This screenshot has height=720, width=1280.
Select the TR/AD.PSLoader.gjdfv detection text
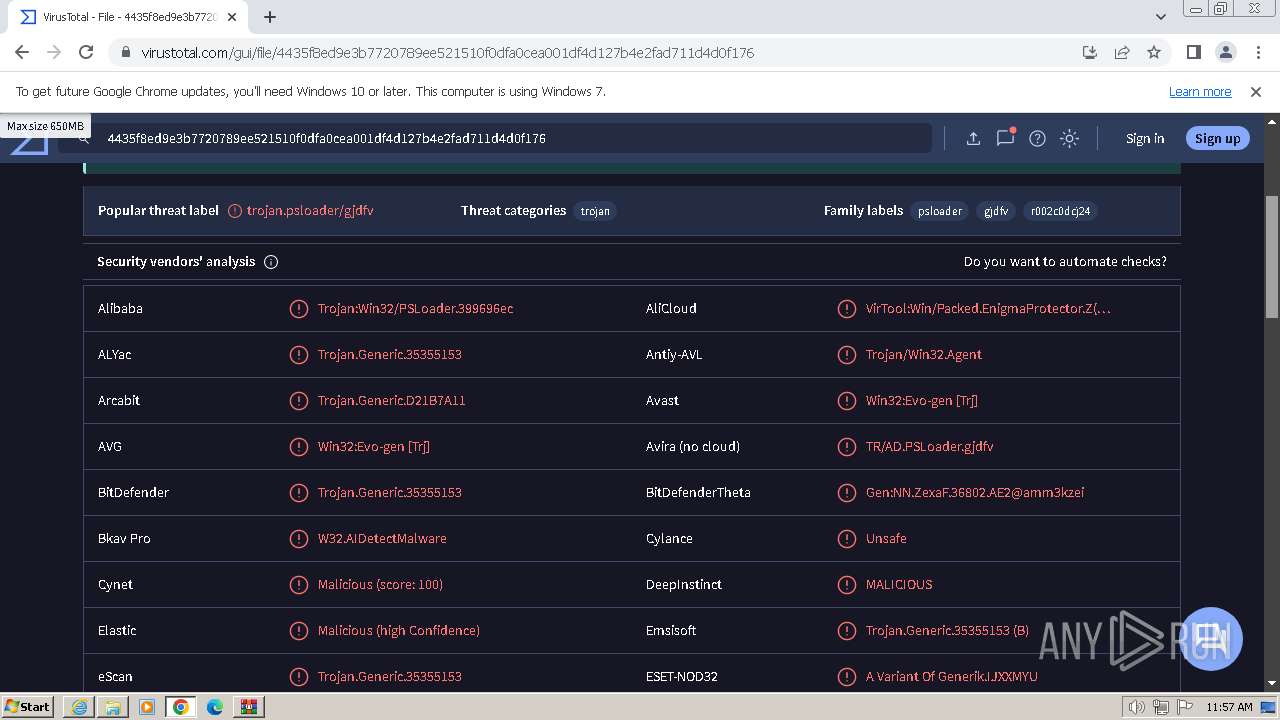coord(930,446)
